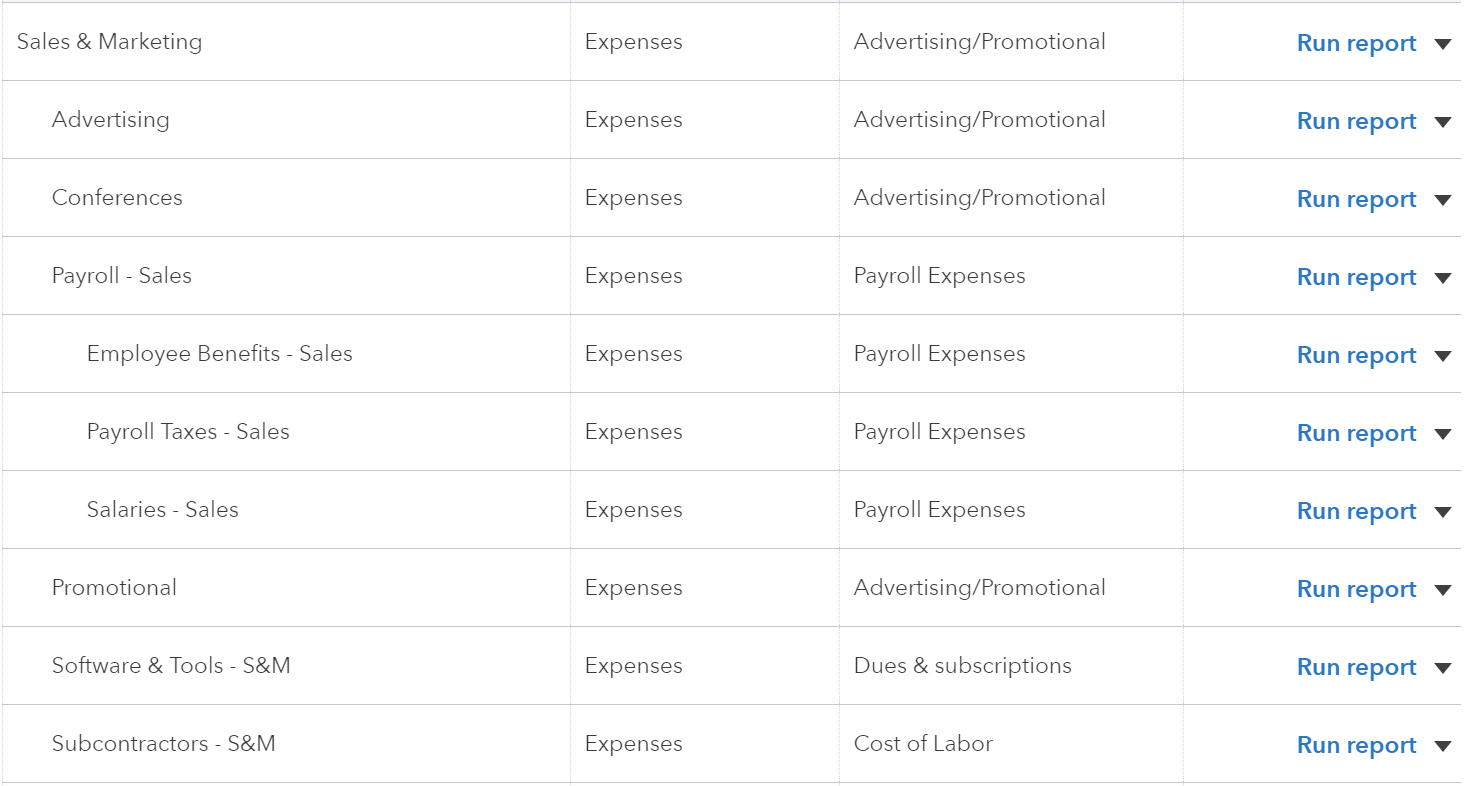Viewport: 1477px width, 786px height.
Task: Run report for the Sales & Marketing account
Action: tap(1356, 43)
